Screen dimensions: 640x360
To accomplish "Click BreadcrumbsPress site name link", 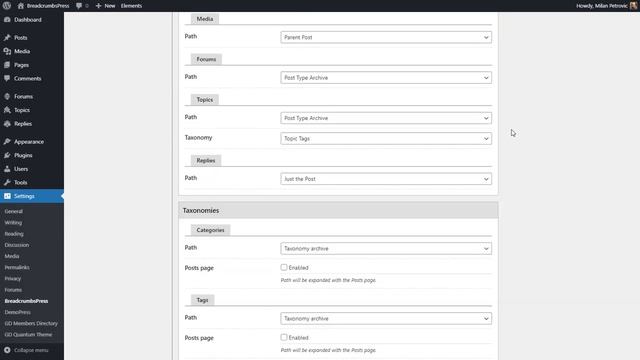I will point(48,6).
